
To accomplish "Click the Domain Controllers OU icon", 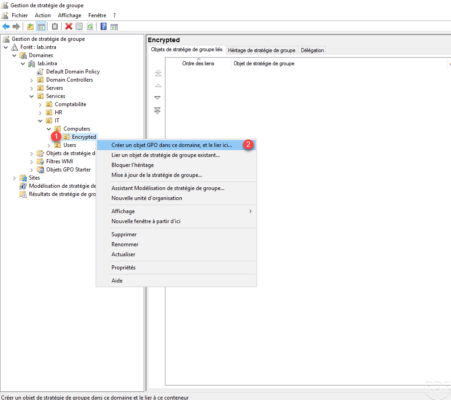I will (x=40, y=80).
